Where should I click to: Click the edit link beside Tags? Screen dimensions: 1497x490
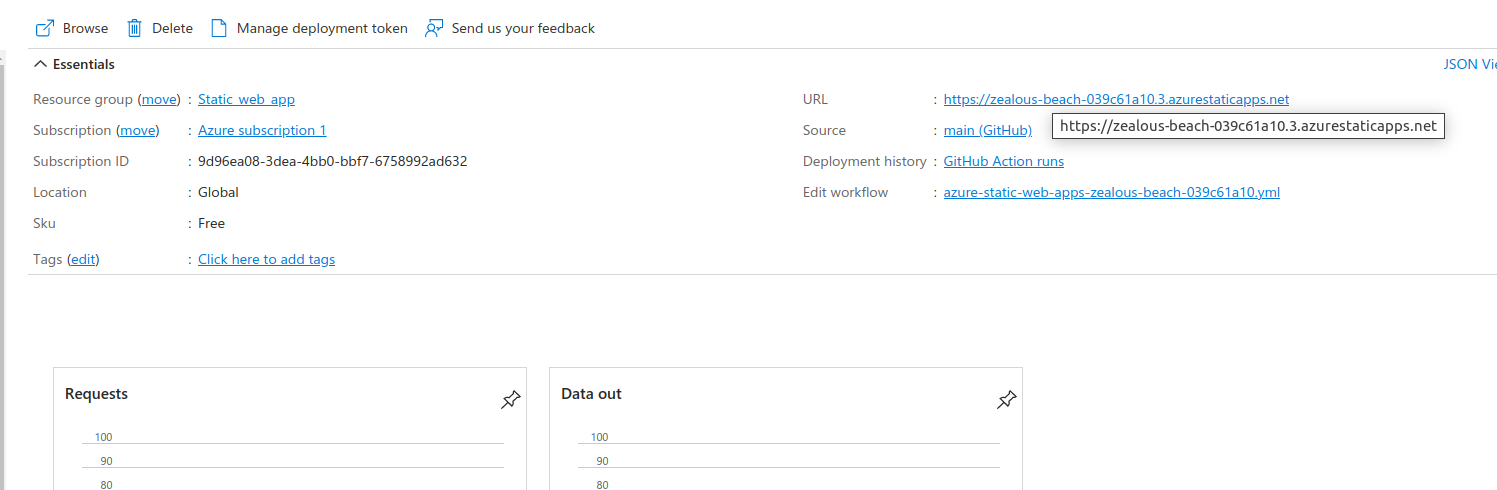pyautogui.click(x=83, y=259)
